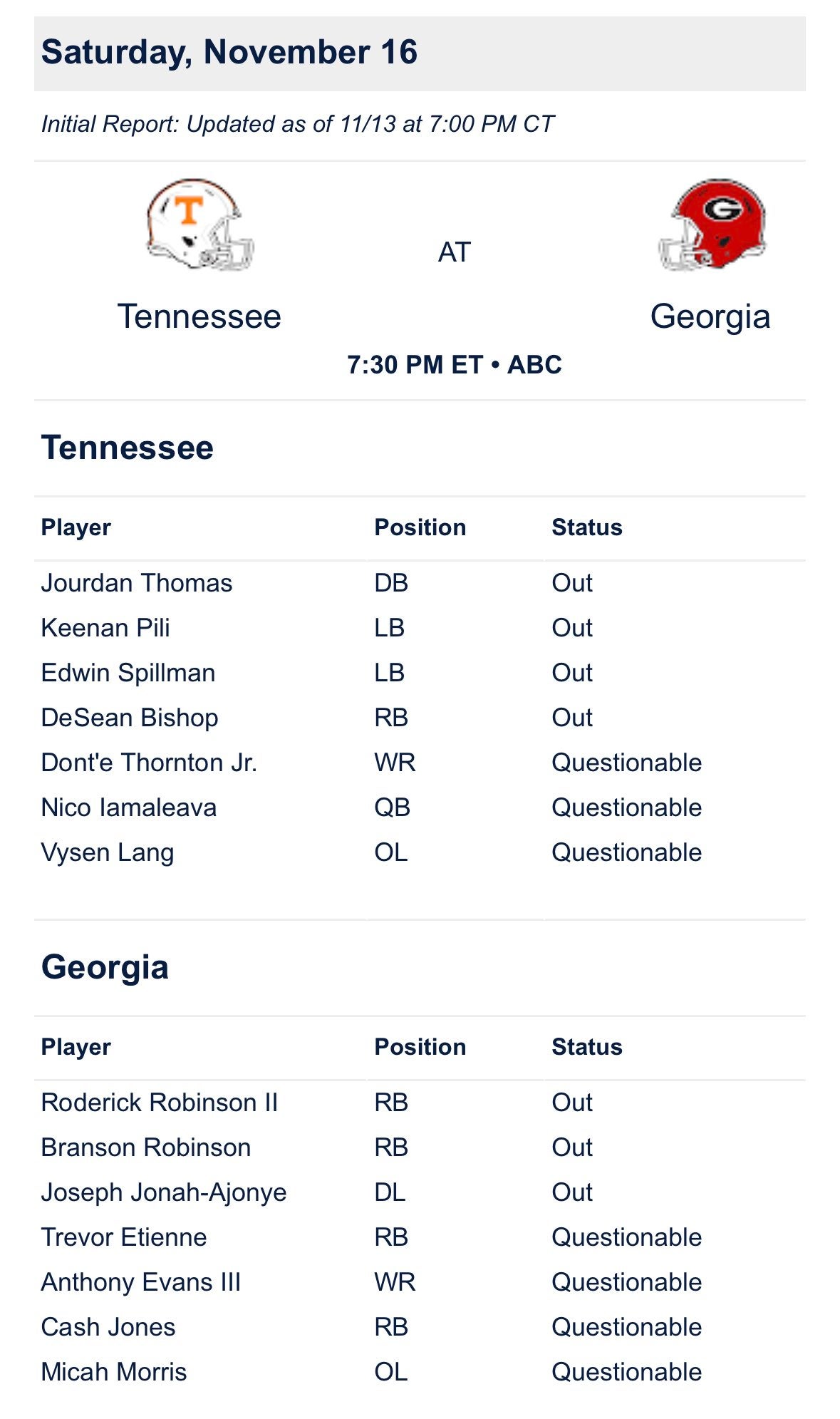Select the Georgia team name under helmet
Viewport: 840px width, 1419px height.
[x=710, y=316]
